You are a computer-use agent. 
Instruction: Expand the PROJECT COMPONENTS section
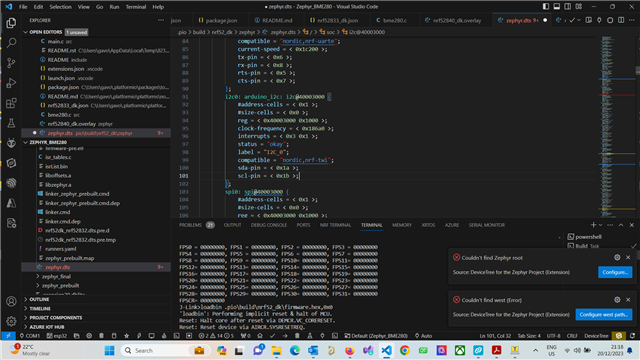click(x=56, y=318)
